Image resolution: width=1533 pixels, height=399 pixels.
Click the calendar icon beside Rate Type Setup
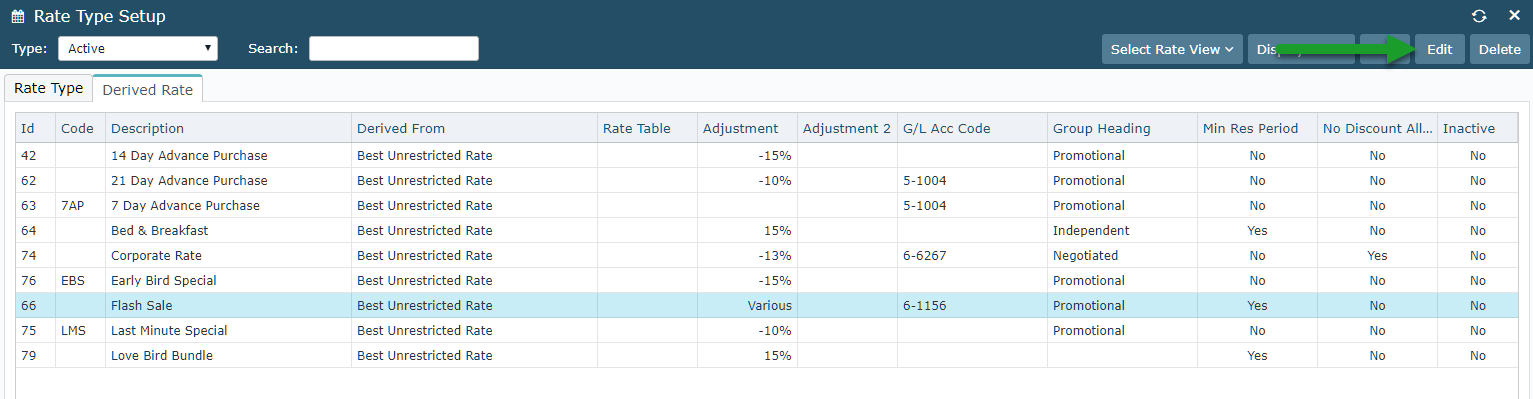18,17
